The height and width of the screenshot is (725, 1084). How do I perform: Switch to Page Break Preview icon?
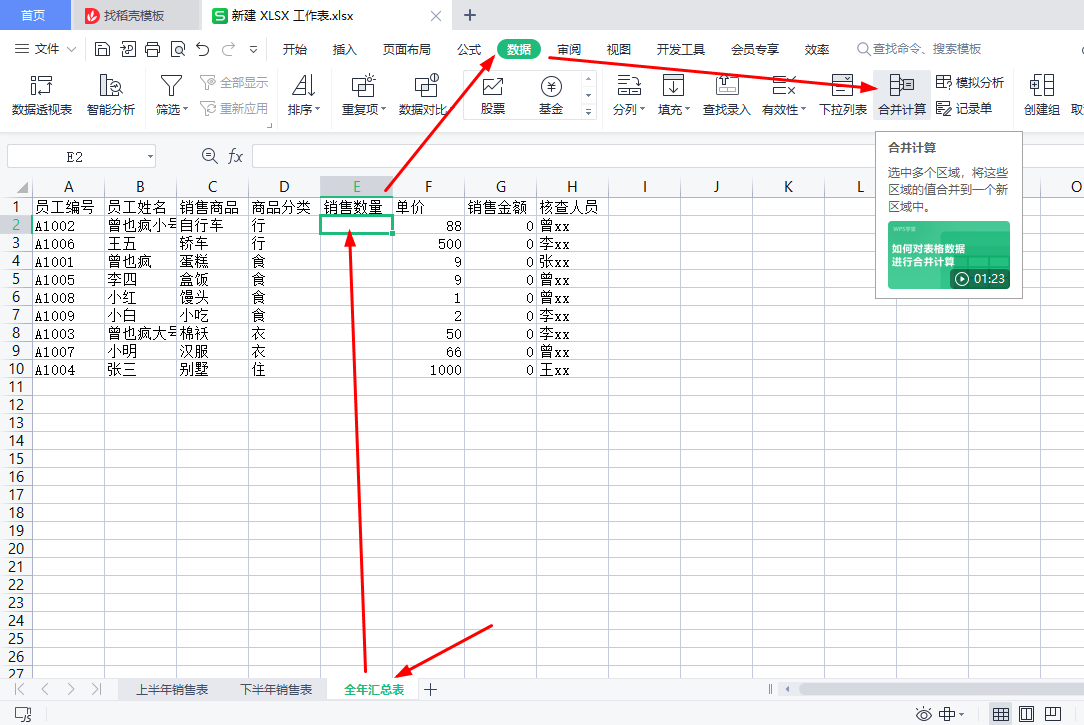(x=1053, y=714)
